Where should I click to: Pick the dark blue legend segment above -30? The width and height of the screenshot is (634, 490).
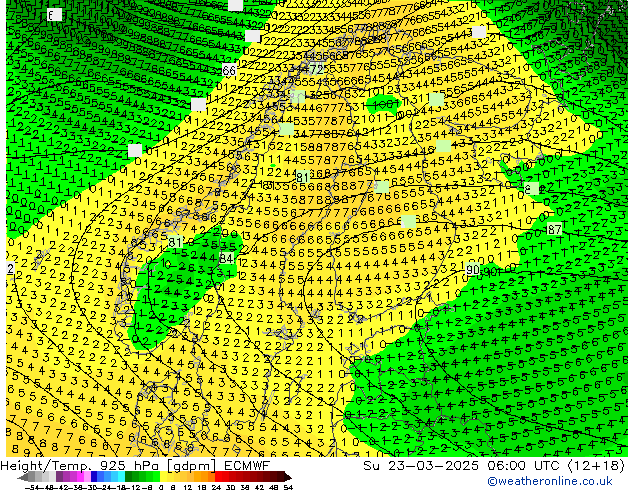(94, 477)
